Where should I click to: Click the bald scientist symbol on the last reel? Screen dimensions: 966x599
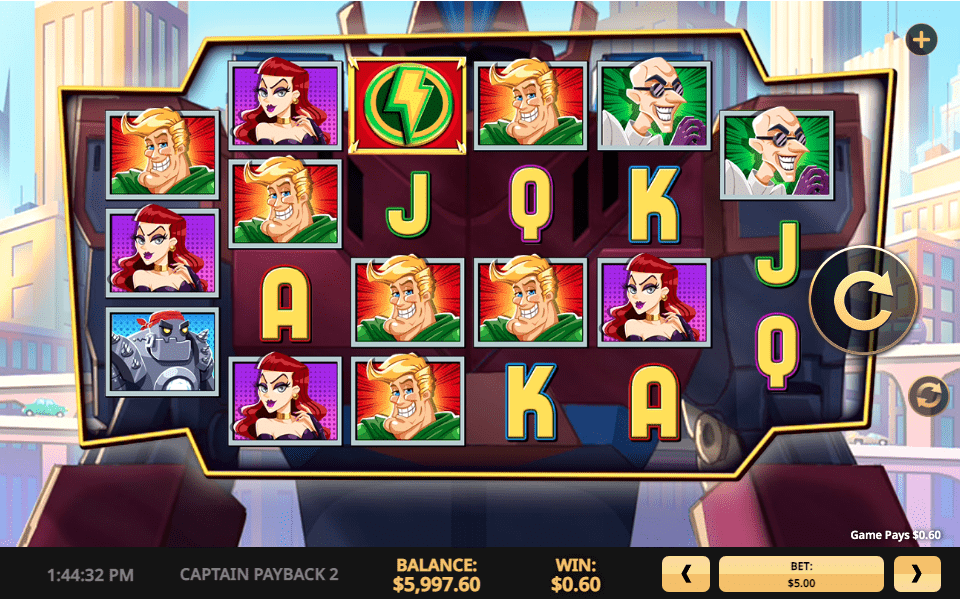(777, 155)
